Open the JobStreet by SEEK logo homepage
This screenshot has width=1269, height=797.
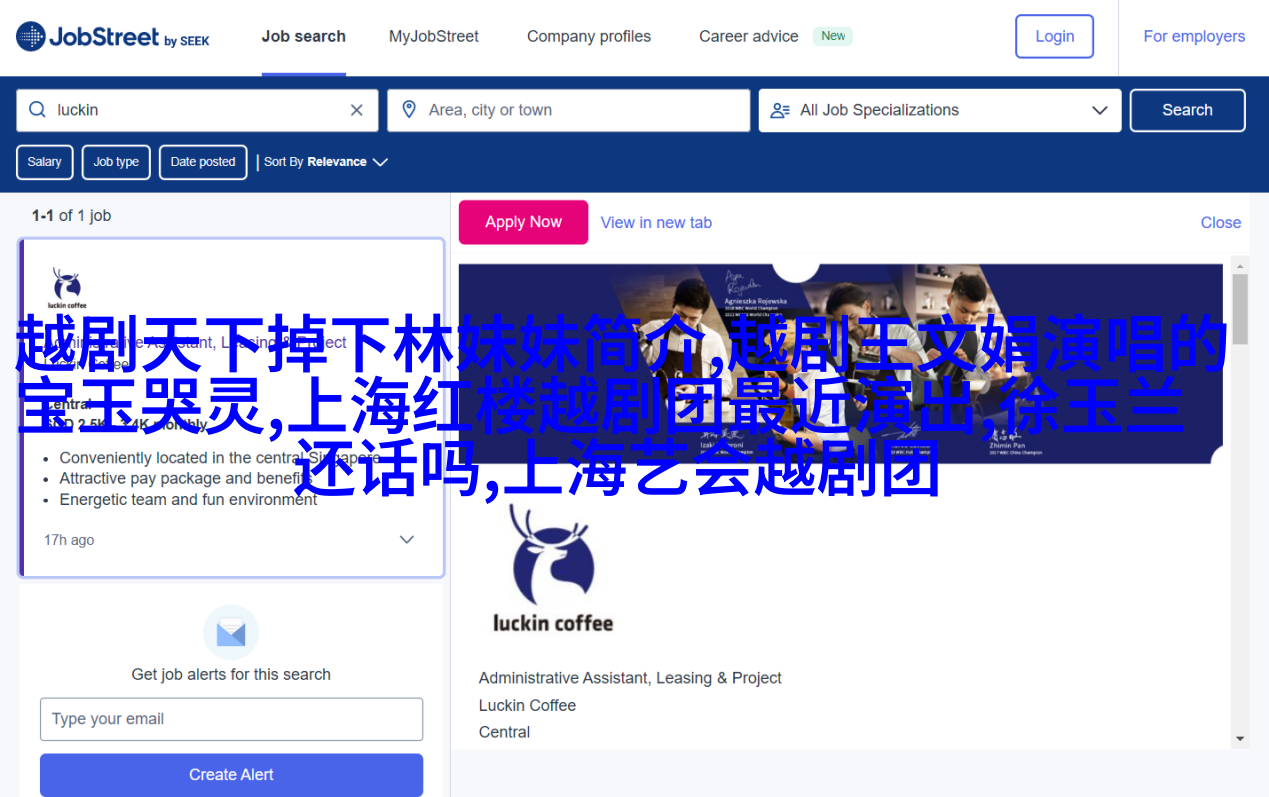click(113, 37)
